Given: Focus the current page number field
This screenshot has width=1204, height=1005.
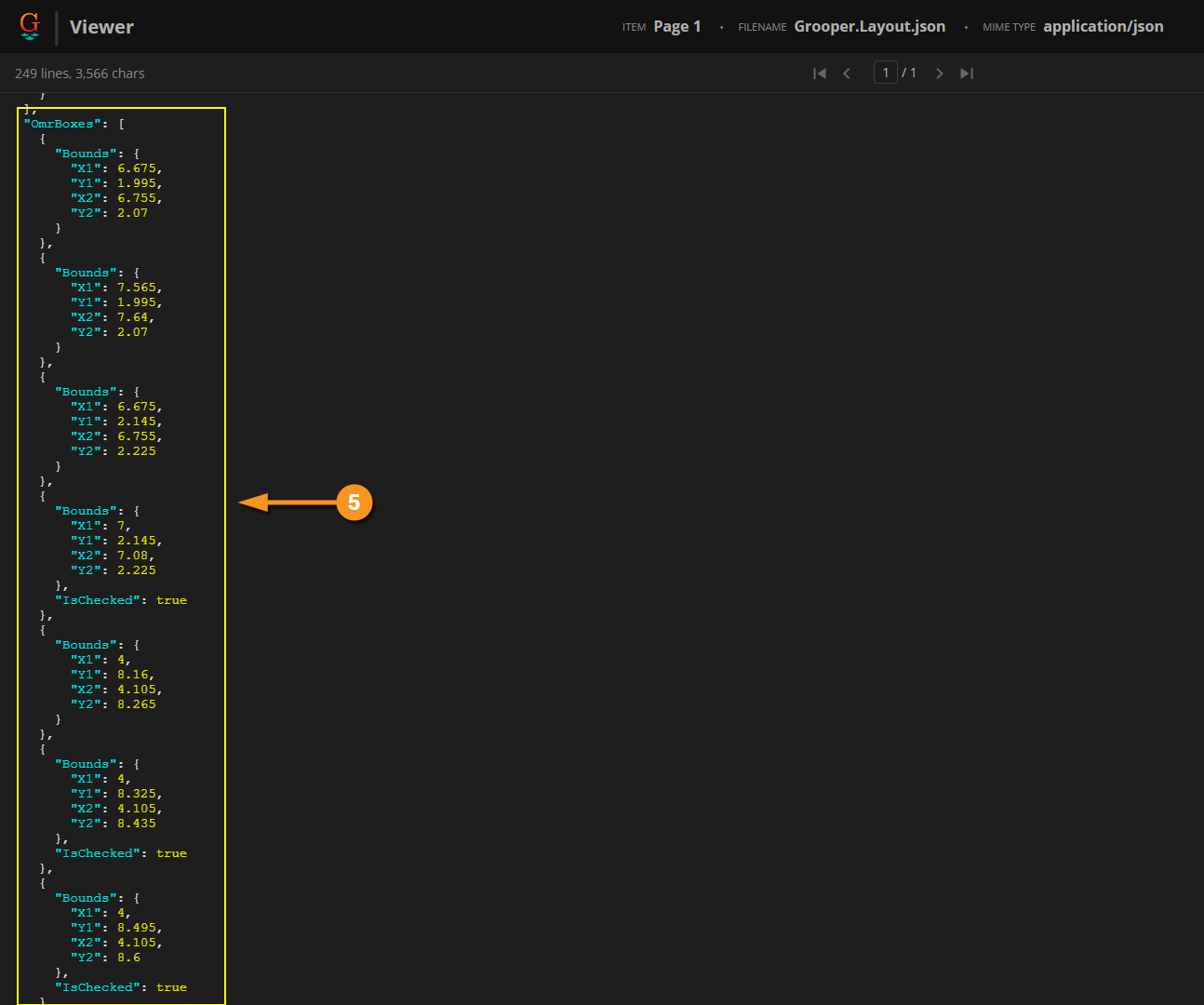Looking at the screenshot, I should [x=885, y=73].
